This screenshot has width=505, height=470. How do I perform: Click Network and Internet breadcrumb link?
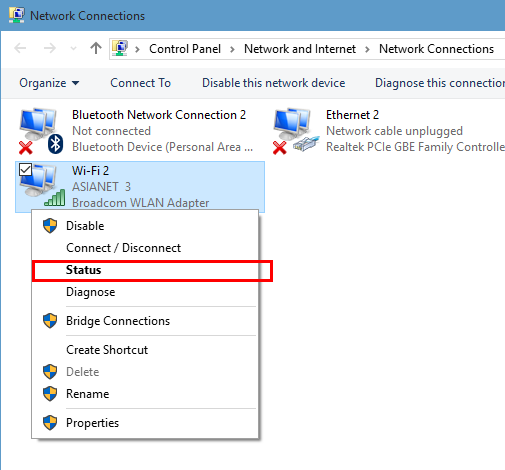pyautogui.click(x=300, y=49)
